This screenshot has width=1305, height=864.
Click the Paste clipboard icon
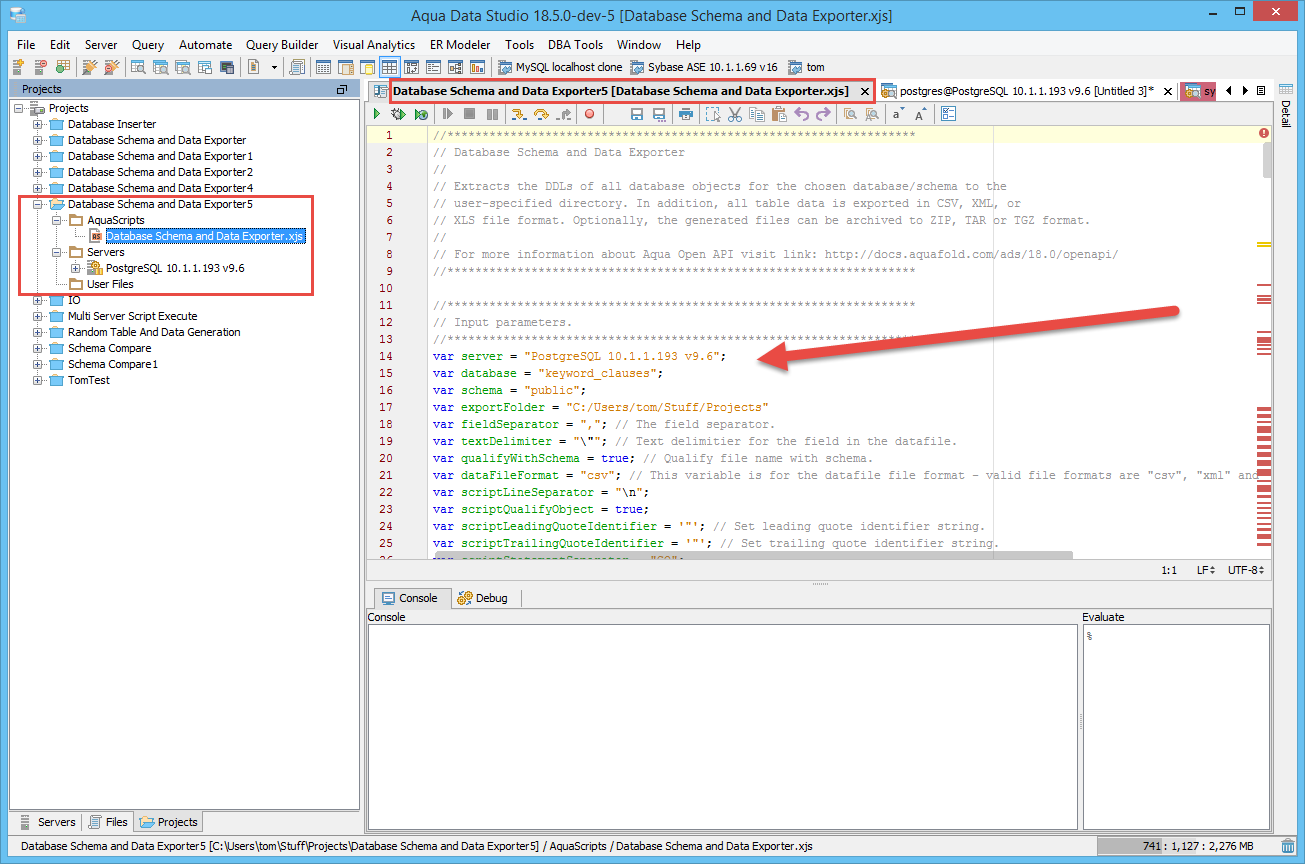tap(778, 114)
